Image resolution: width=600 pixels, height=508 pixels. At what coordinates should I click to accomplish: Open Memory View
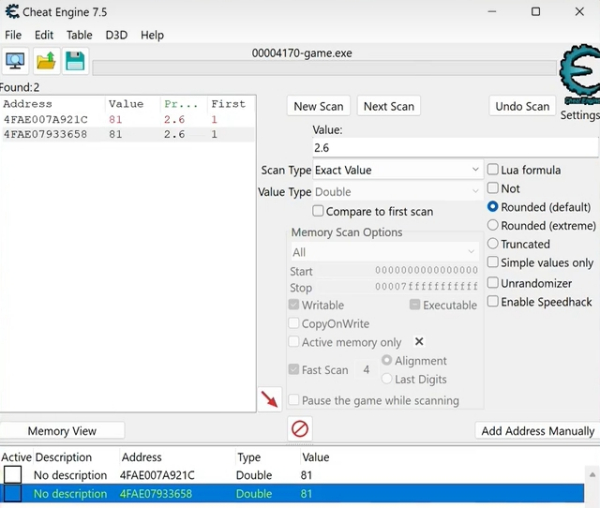pos(62,431)
